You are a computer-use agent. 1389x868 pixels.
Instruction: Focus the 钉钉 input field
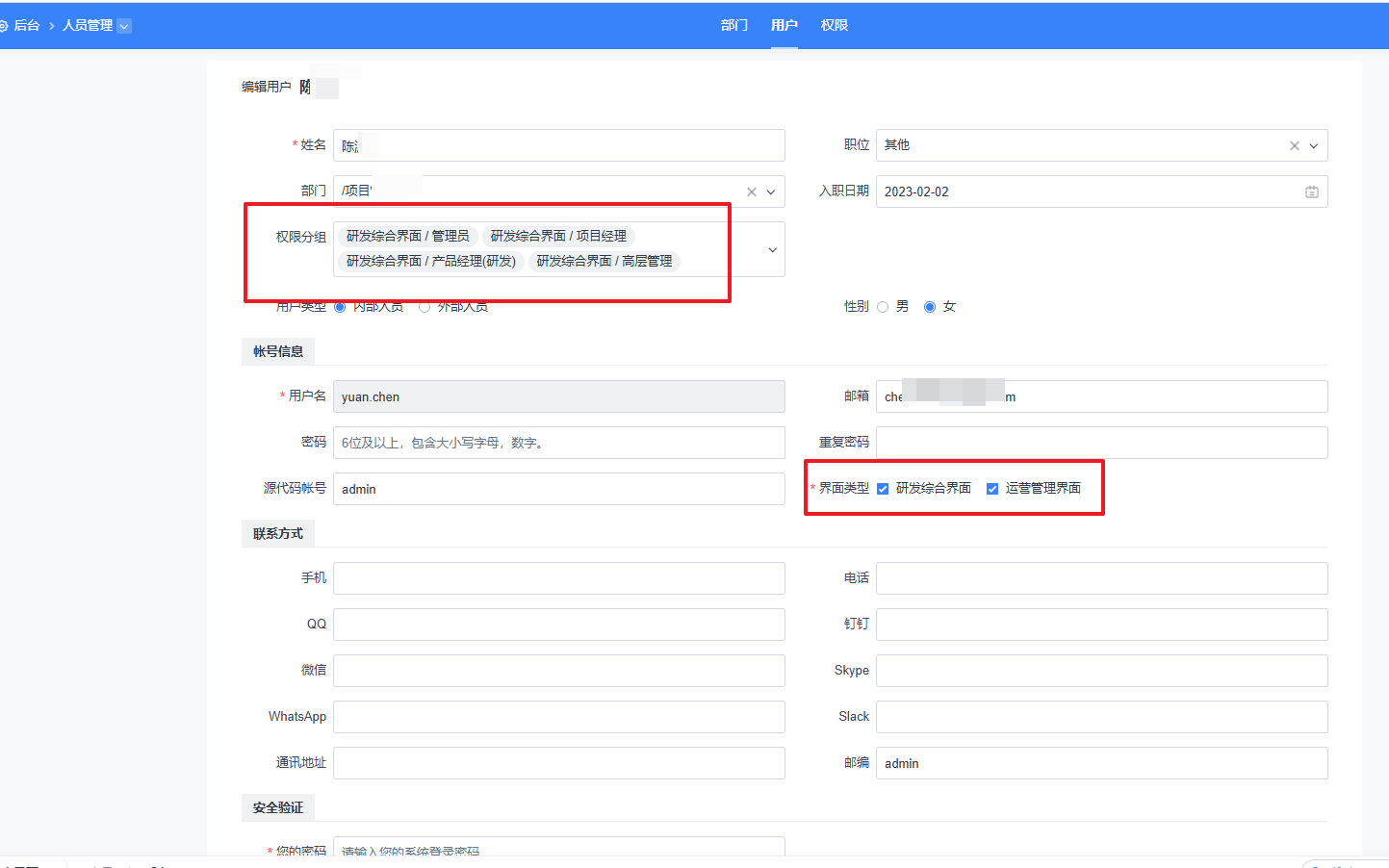click(x=1101, y=625)
